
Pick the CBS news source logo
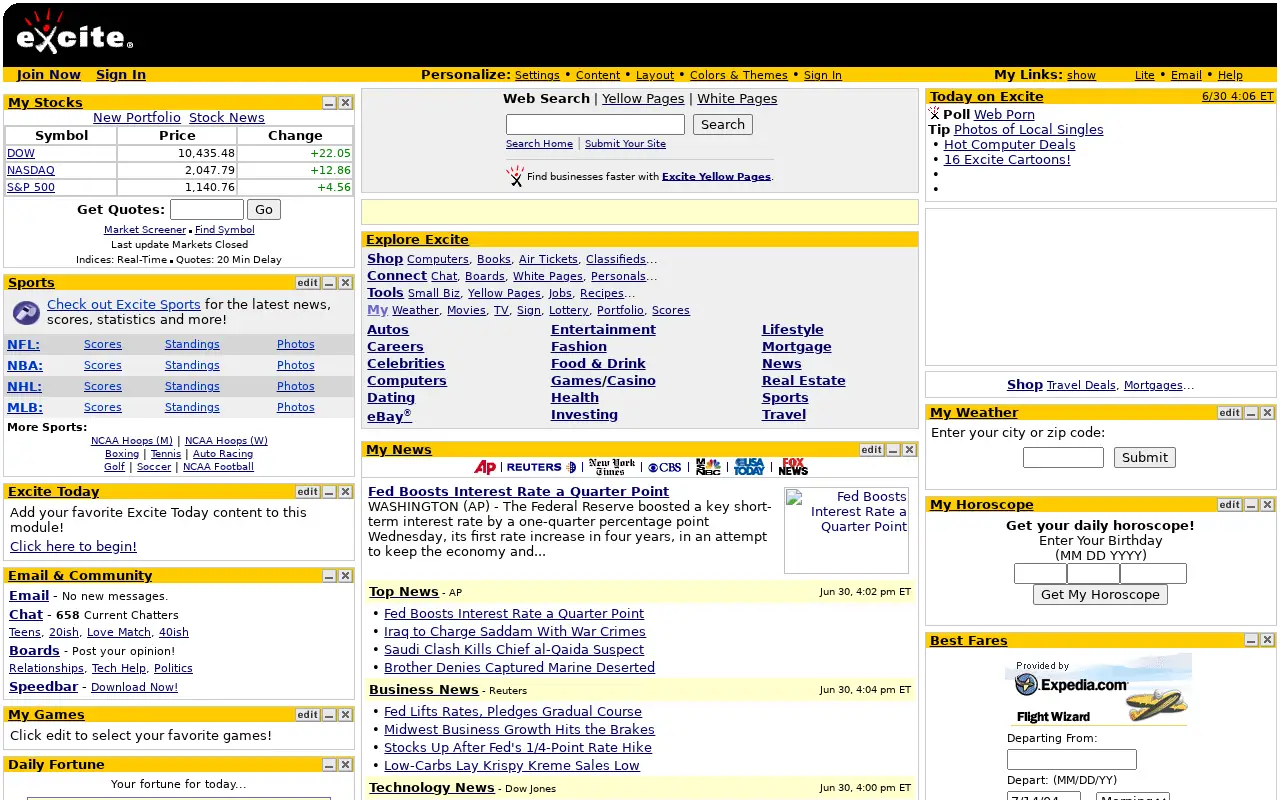(664, 467)
